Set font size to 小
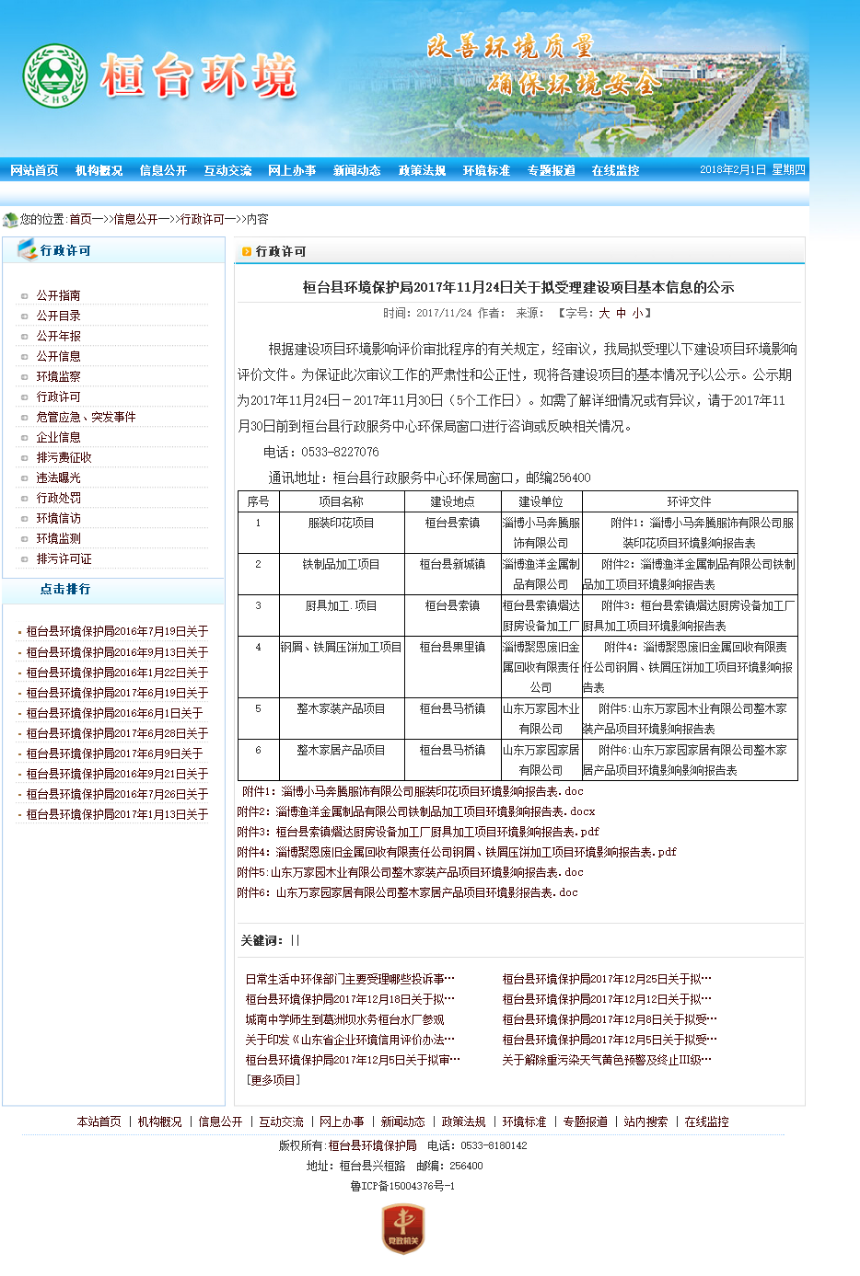This screenshot has height=1276, width=860. pos(637,313)
